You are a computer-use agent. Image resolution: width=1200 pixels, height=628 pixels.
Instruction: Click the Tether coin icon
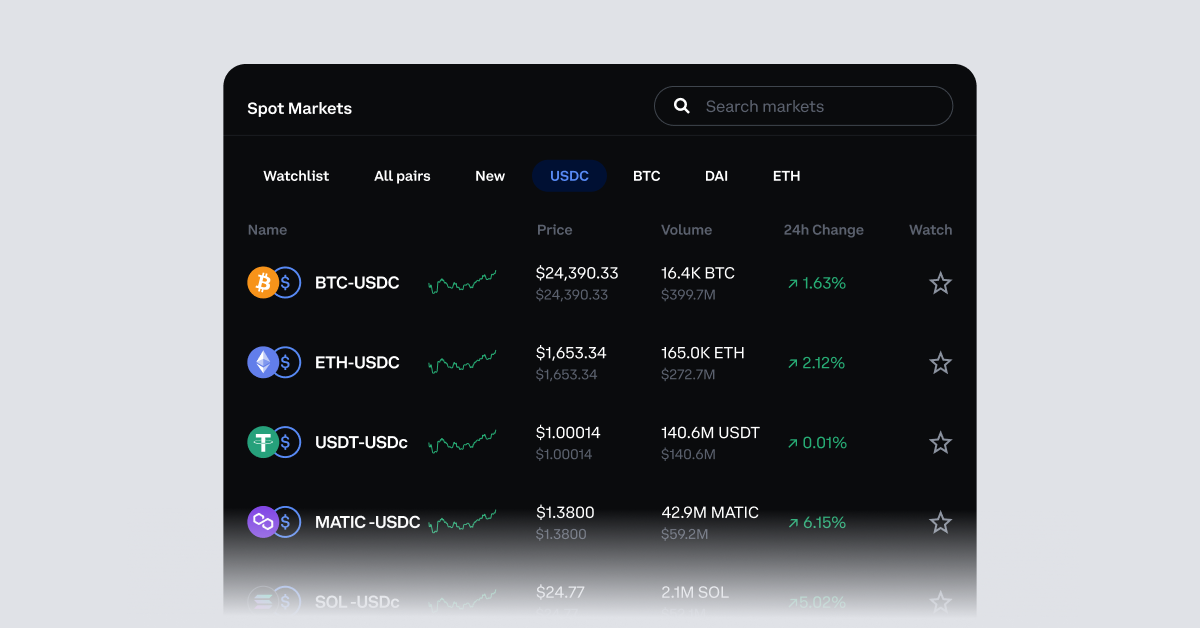pyautogui.click(x=262, y=442)
